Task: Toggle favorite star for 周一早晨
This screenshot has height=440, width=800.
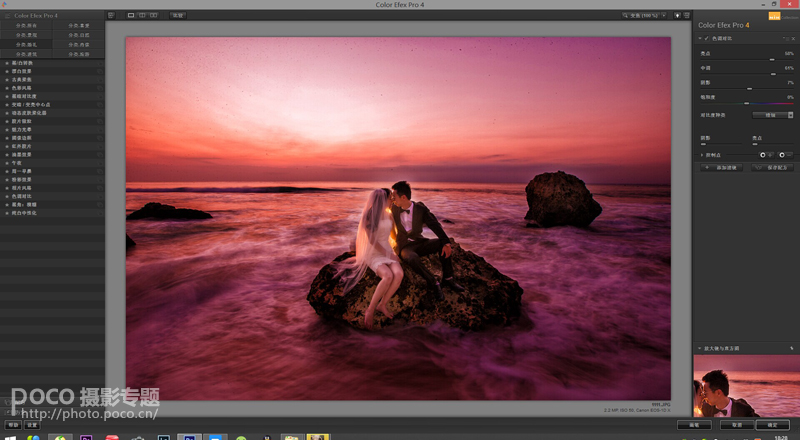Action: [x=7, y=171]
